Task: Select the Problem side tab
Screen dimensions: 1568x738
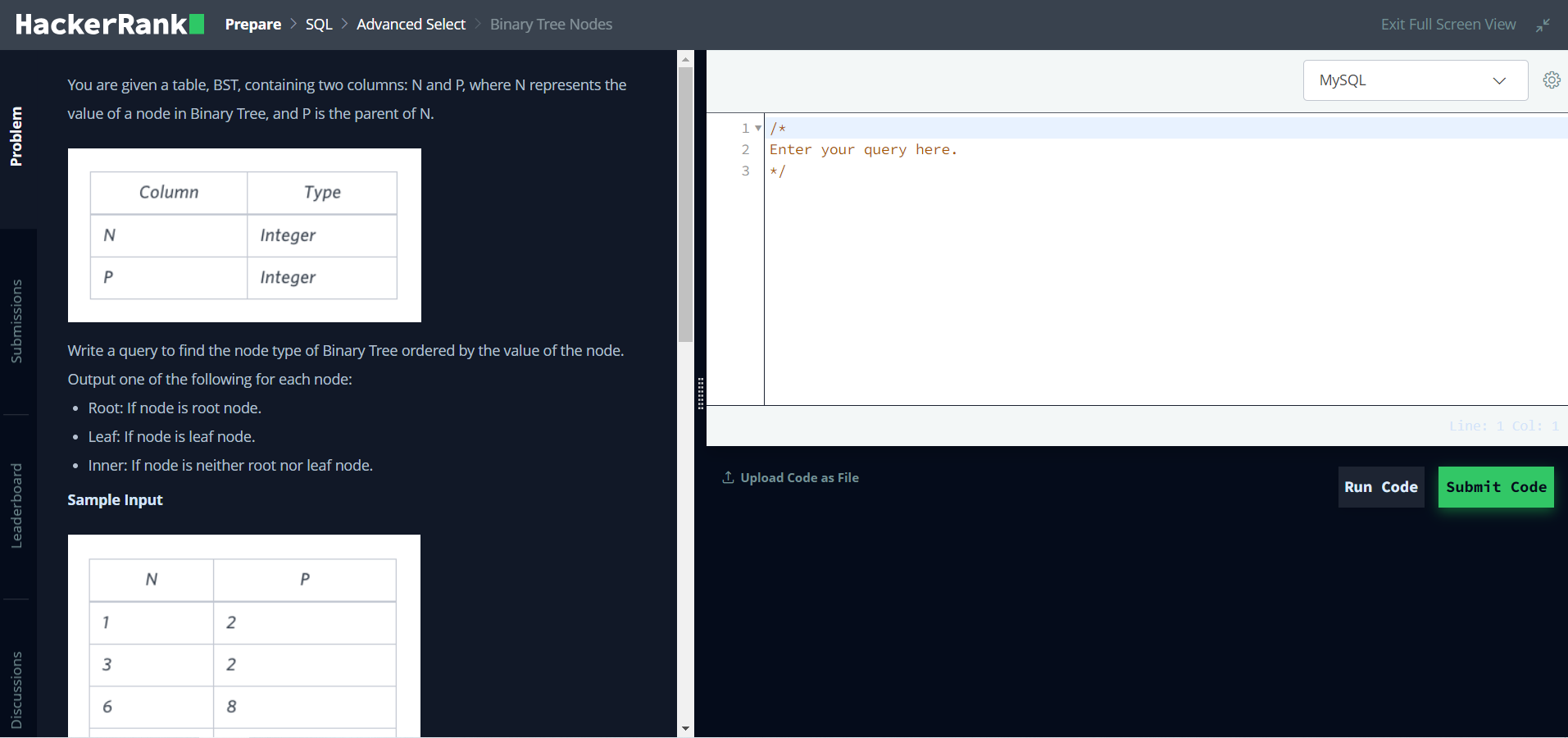Action: coord(17,137)
